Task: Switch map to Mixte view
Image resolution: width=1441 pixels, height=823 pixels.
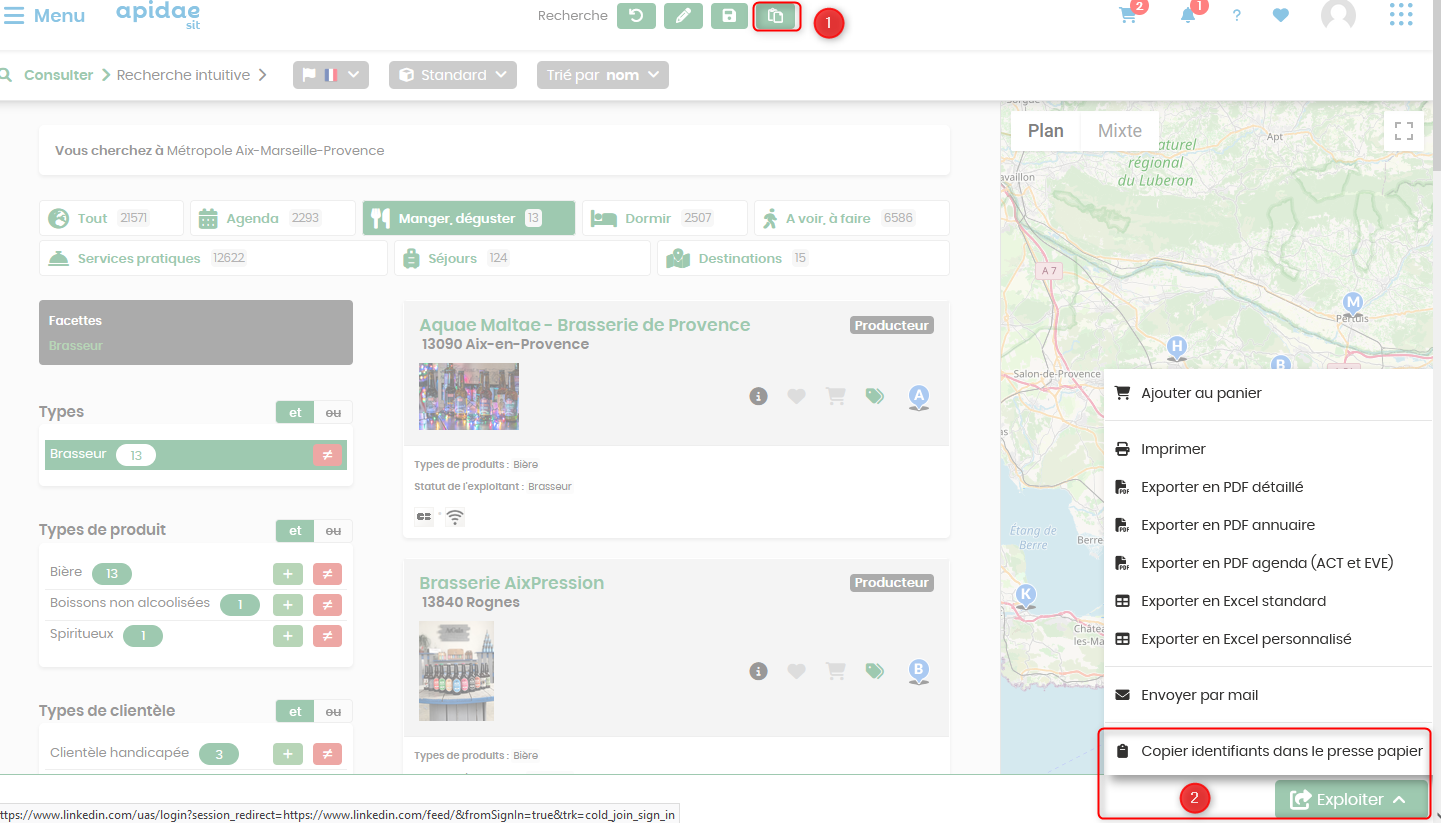Action: [x=1119, y=131]
